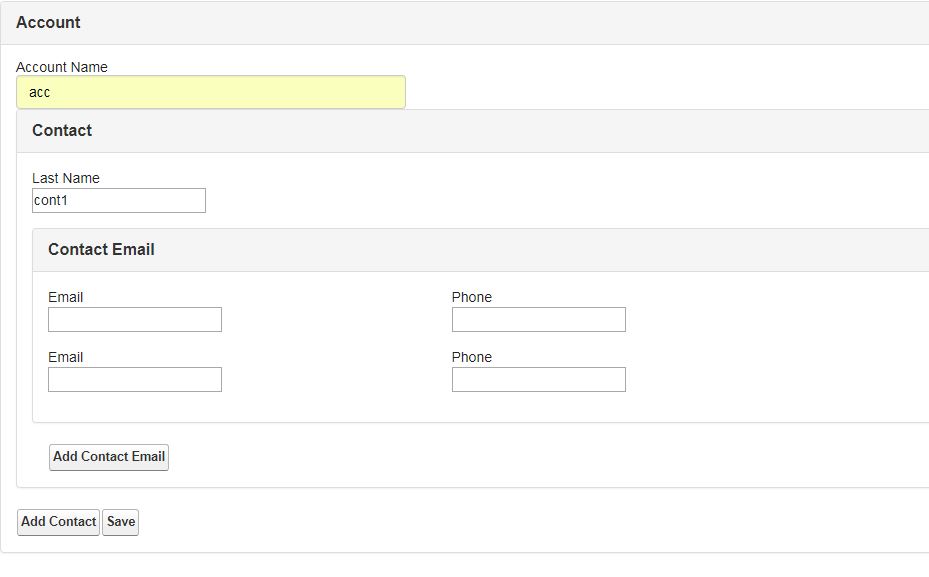This screenshot has height=577, width=929.
Task: Click the first Phone label above its field
Action: [x=470, y=297]
